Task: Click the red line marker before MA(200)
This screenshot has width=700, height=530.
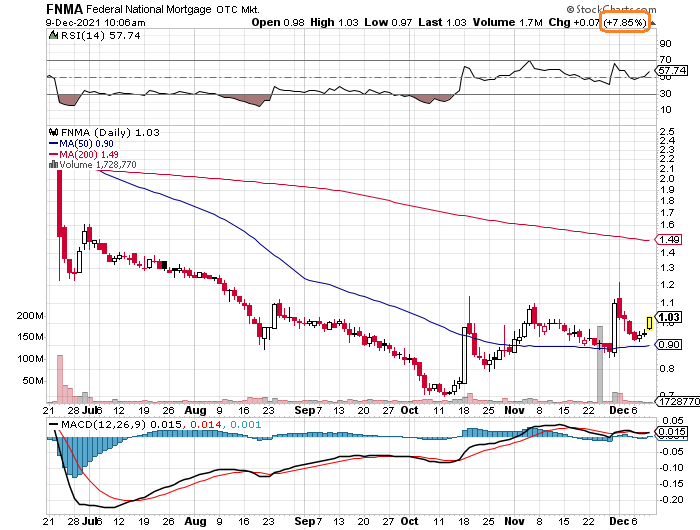Action: tap(53, 154)
